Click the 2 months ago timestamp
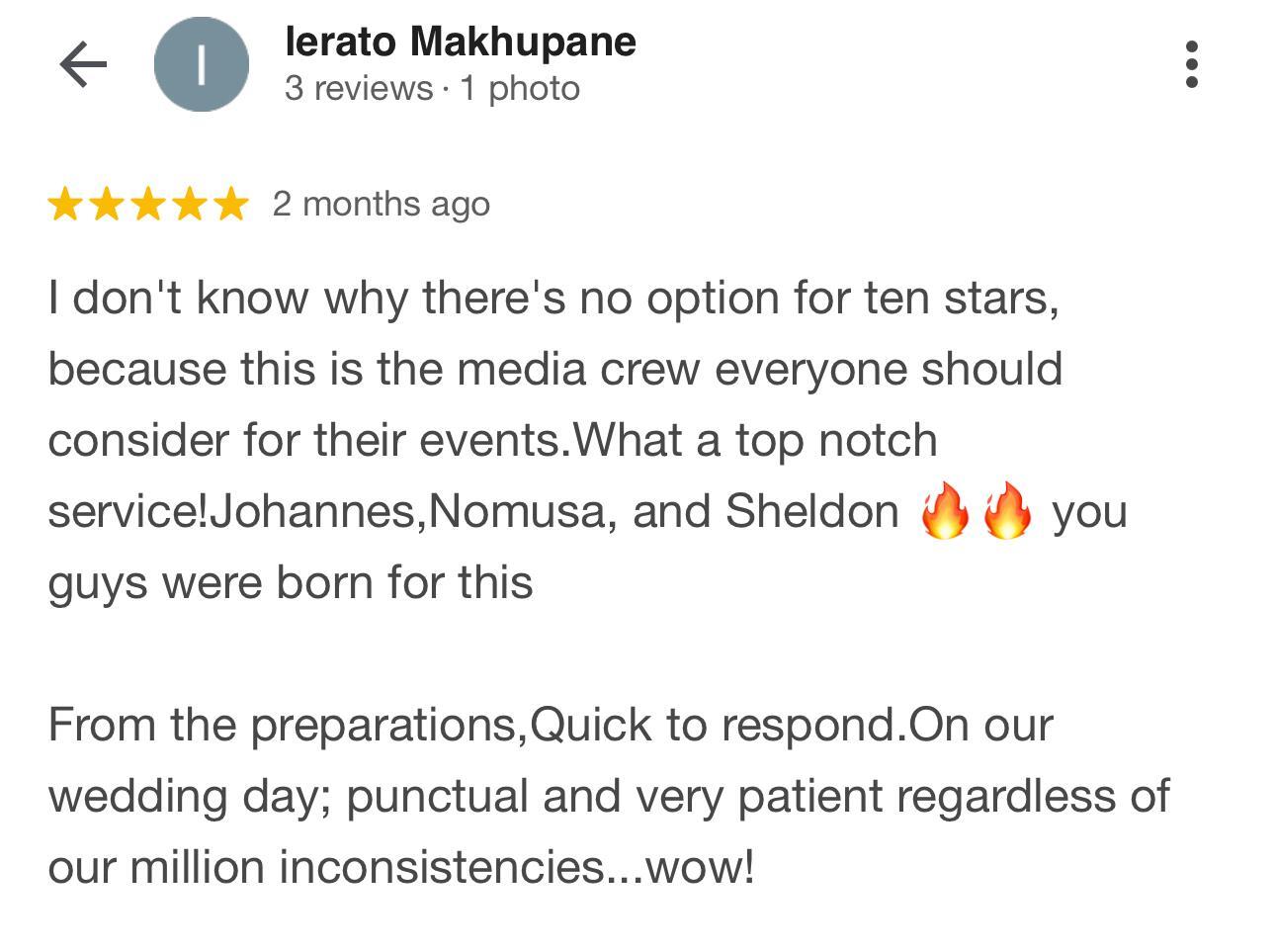The width and height of the screenshot is (1275, 952). click(x=381, y=205)
